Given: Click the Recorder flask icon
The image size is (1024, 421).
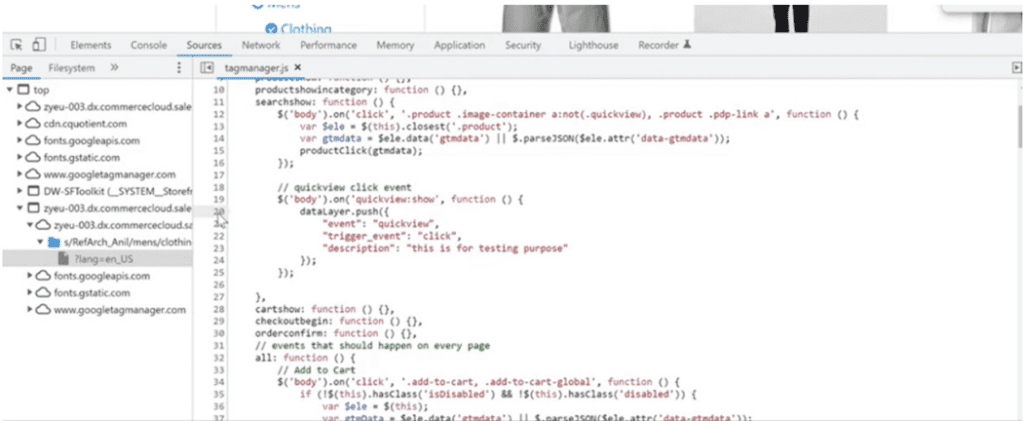Looking at the screenshot, I should 686,45.
